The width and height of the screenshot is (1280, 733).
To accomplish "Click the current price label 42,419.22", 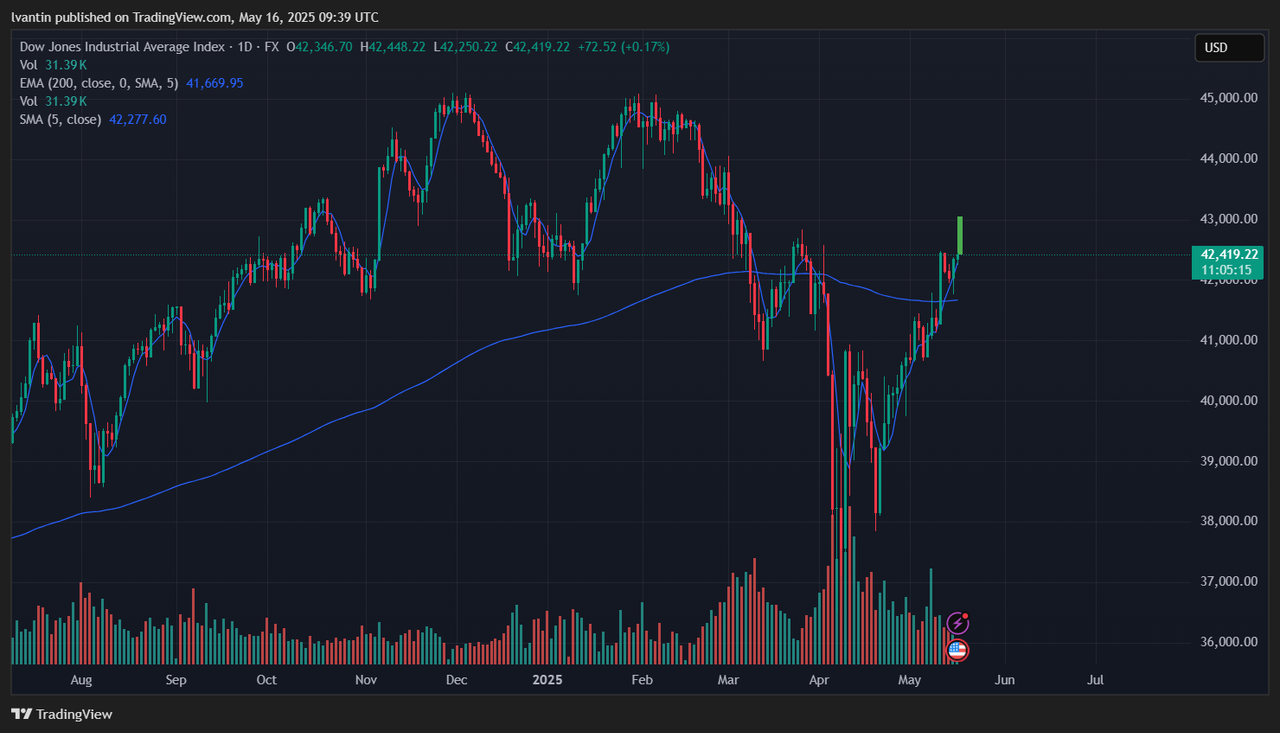I will click(x=1229, y=254).
